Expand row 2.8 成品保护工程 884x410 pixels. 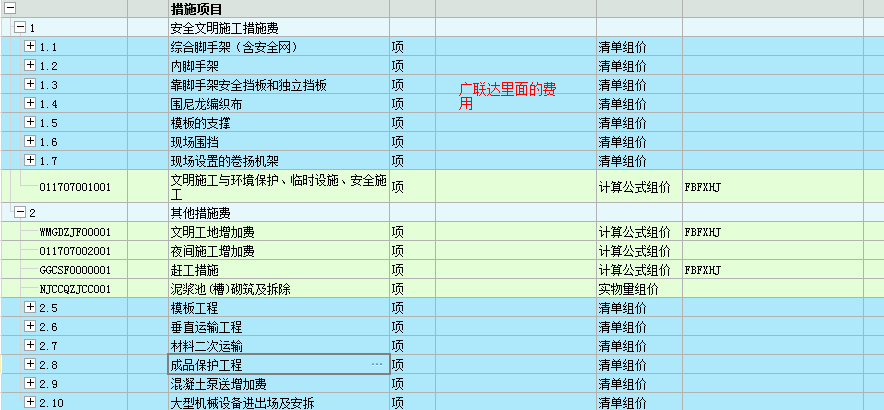pos(30,364)
